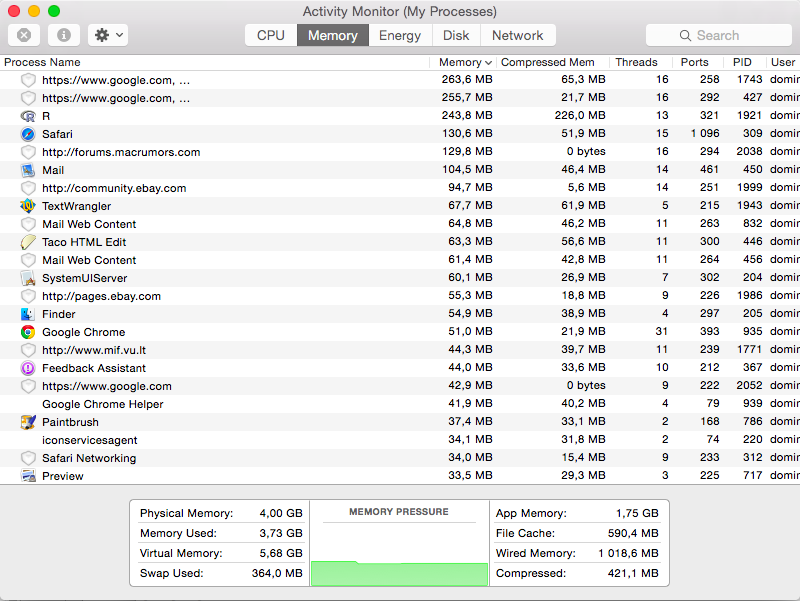This screenshot has height=601, width=800.
Task: Sort by PID column header
Action: point(742,62)
